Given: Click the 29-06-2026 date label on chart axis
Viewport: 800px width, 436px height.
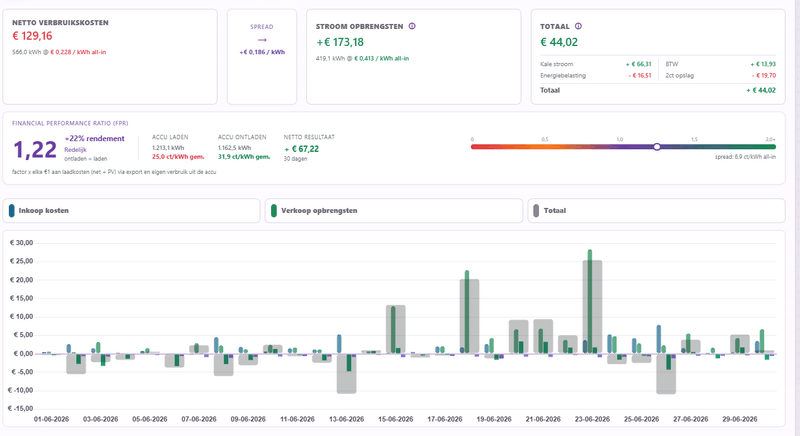Looking at the screenshot, I should click(740, 419).
